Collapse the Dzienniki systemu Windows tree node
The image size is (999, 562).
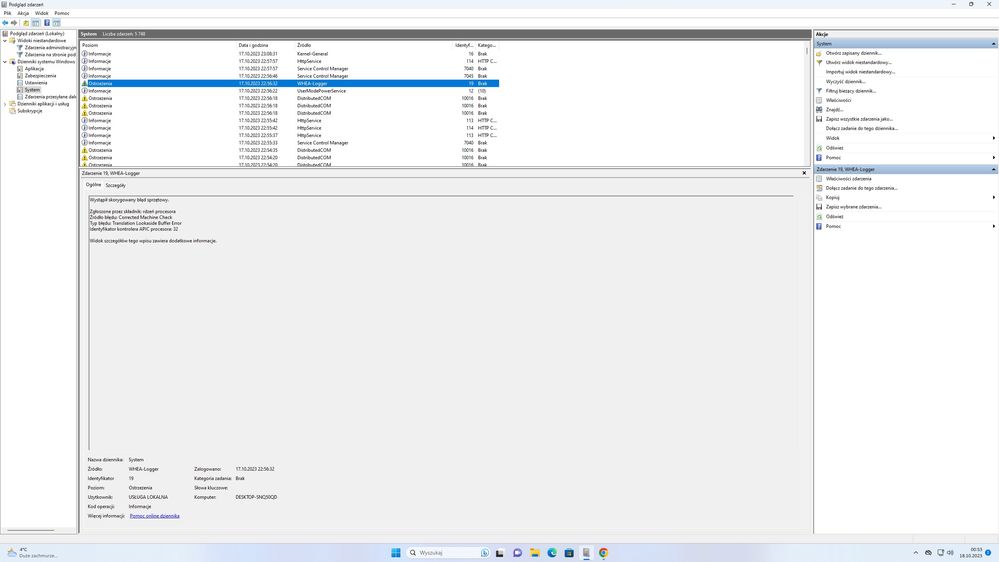click(5, 62)
